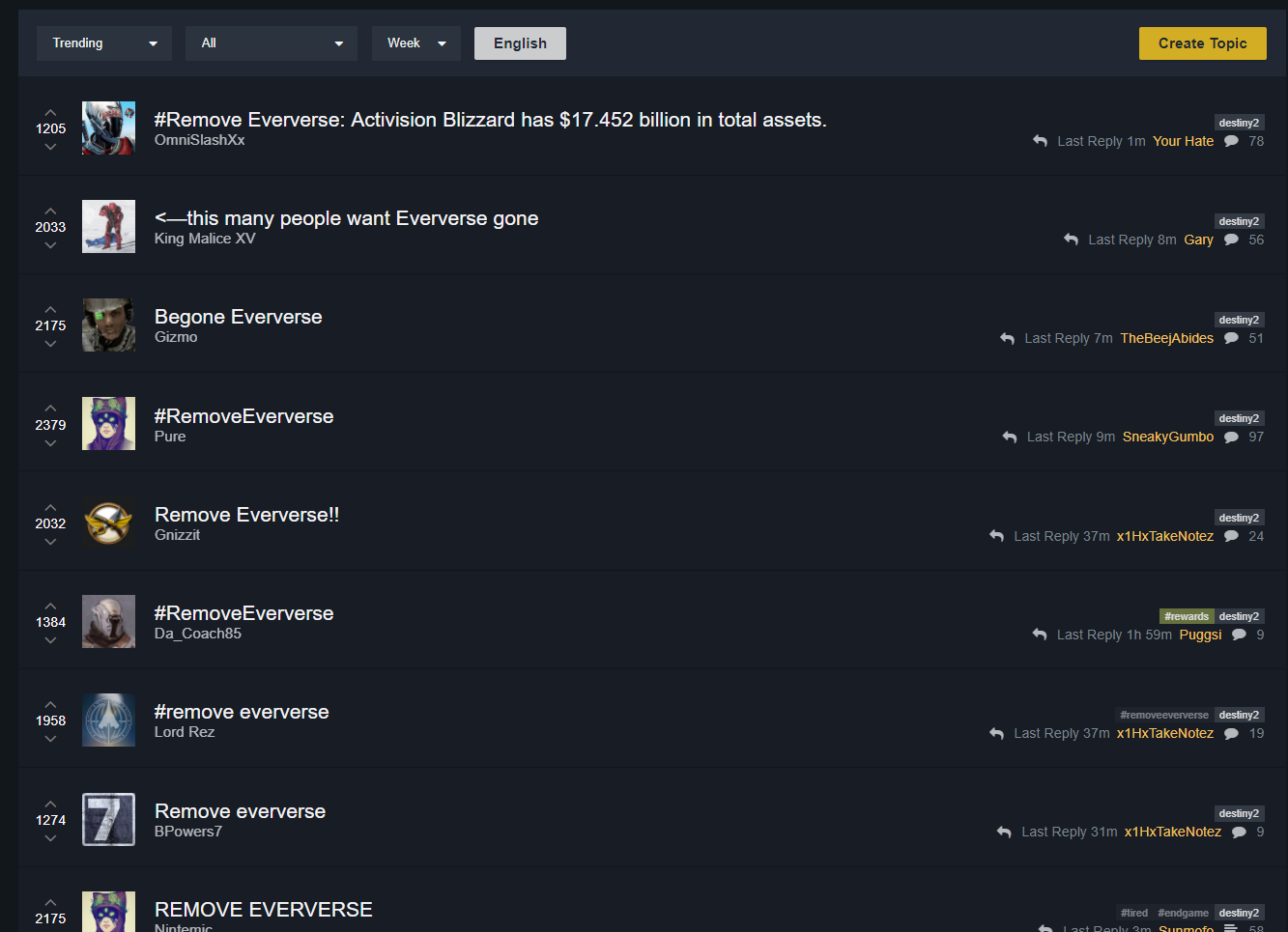Open the All category filter dropdown
Viewport: 1288px width, 932px height.
tap(272, 43)
